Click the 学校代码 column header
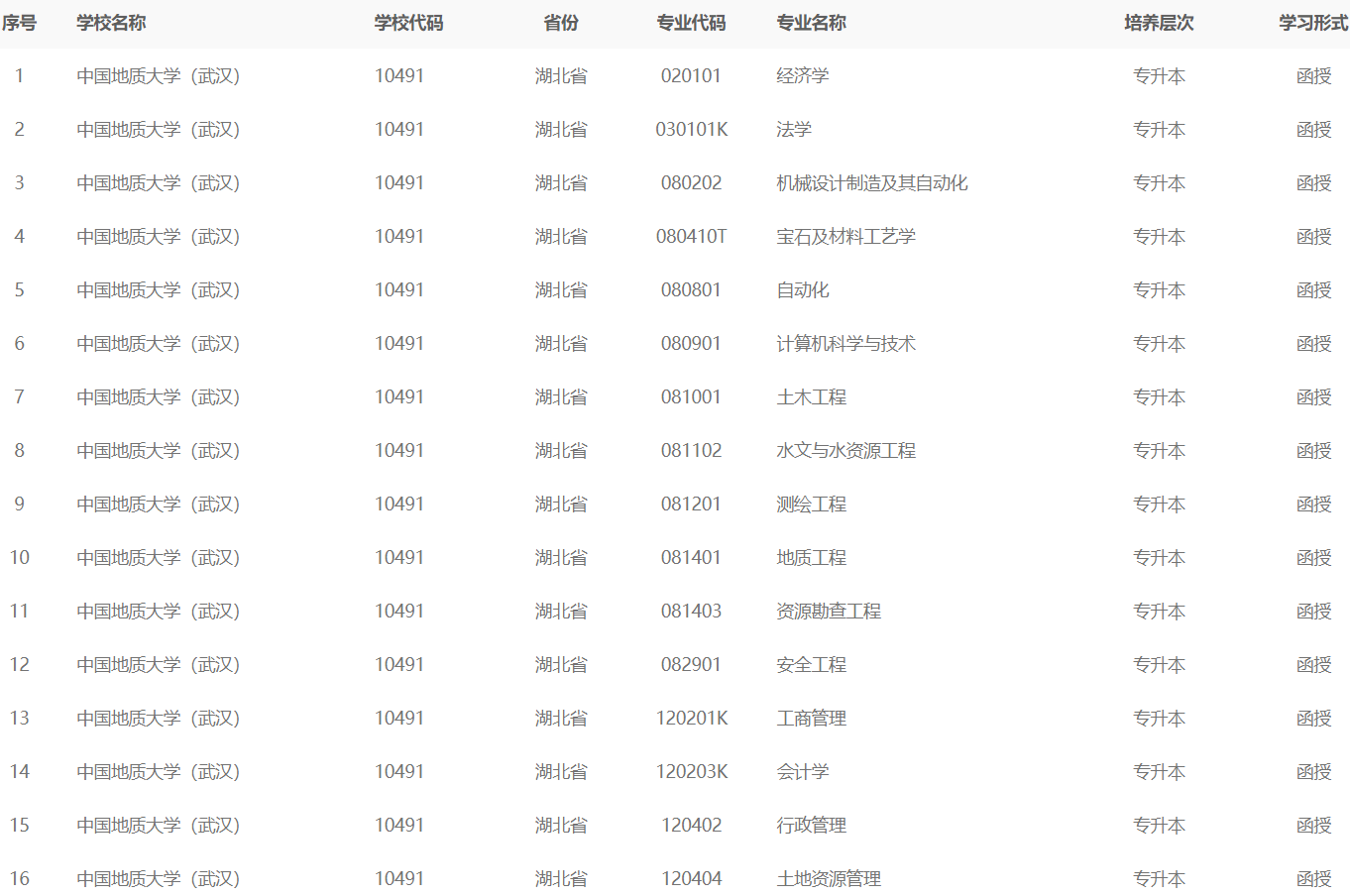This screenshot has height=896, width=1350. pos(408,23)
